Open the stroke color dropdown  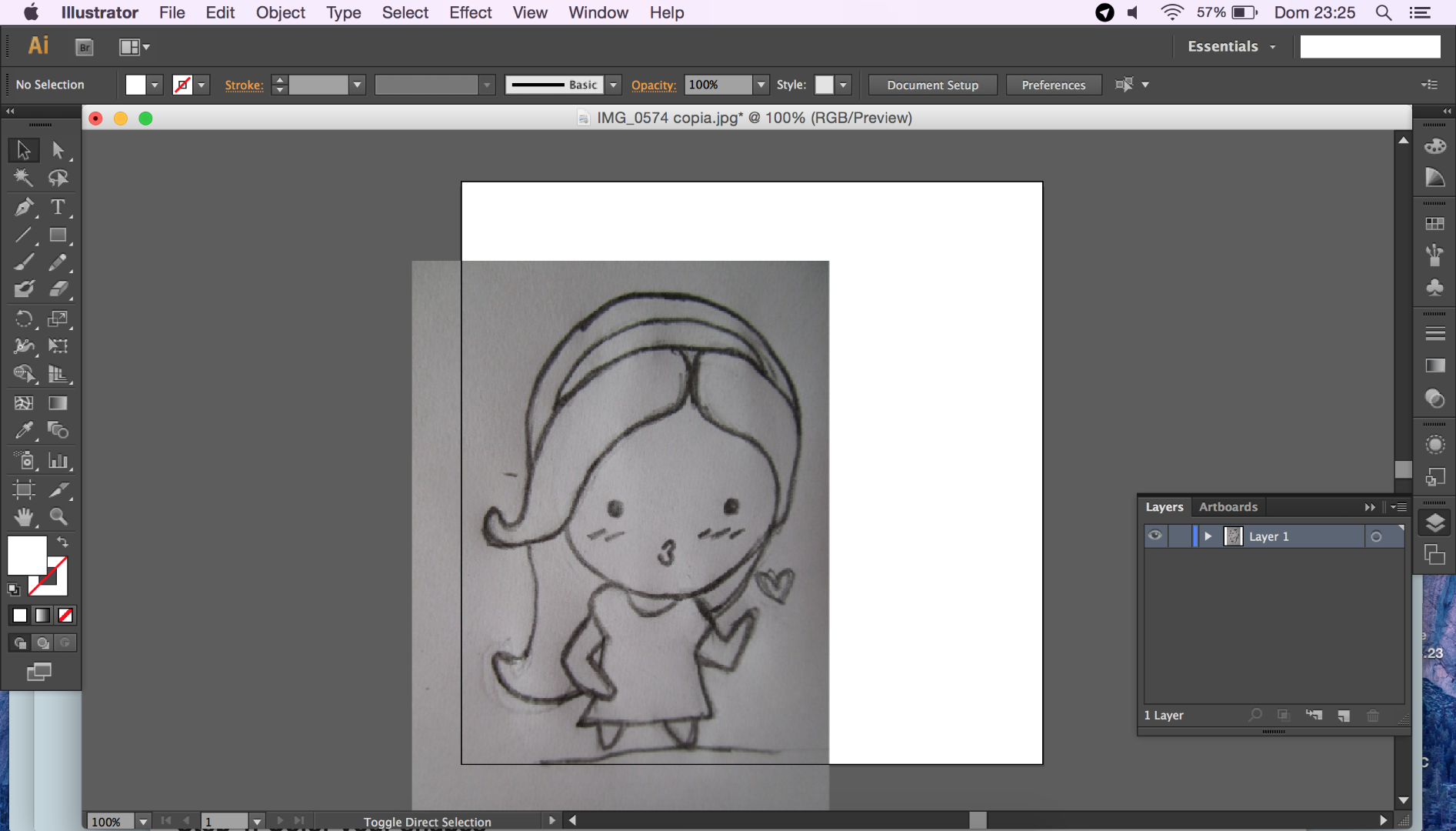tap(202, 85)
